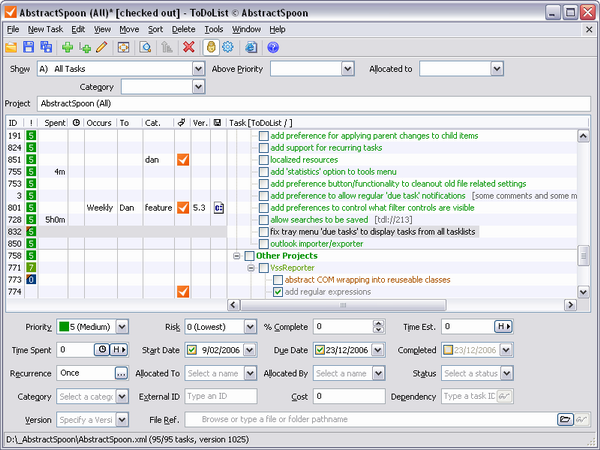Image resolution: width=600 pixels, height=450 pixels.
Task: Open the New Task menu
Action: click(45, 29)
